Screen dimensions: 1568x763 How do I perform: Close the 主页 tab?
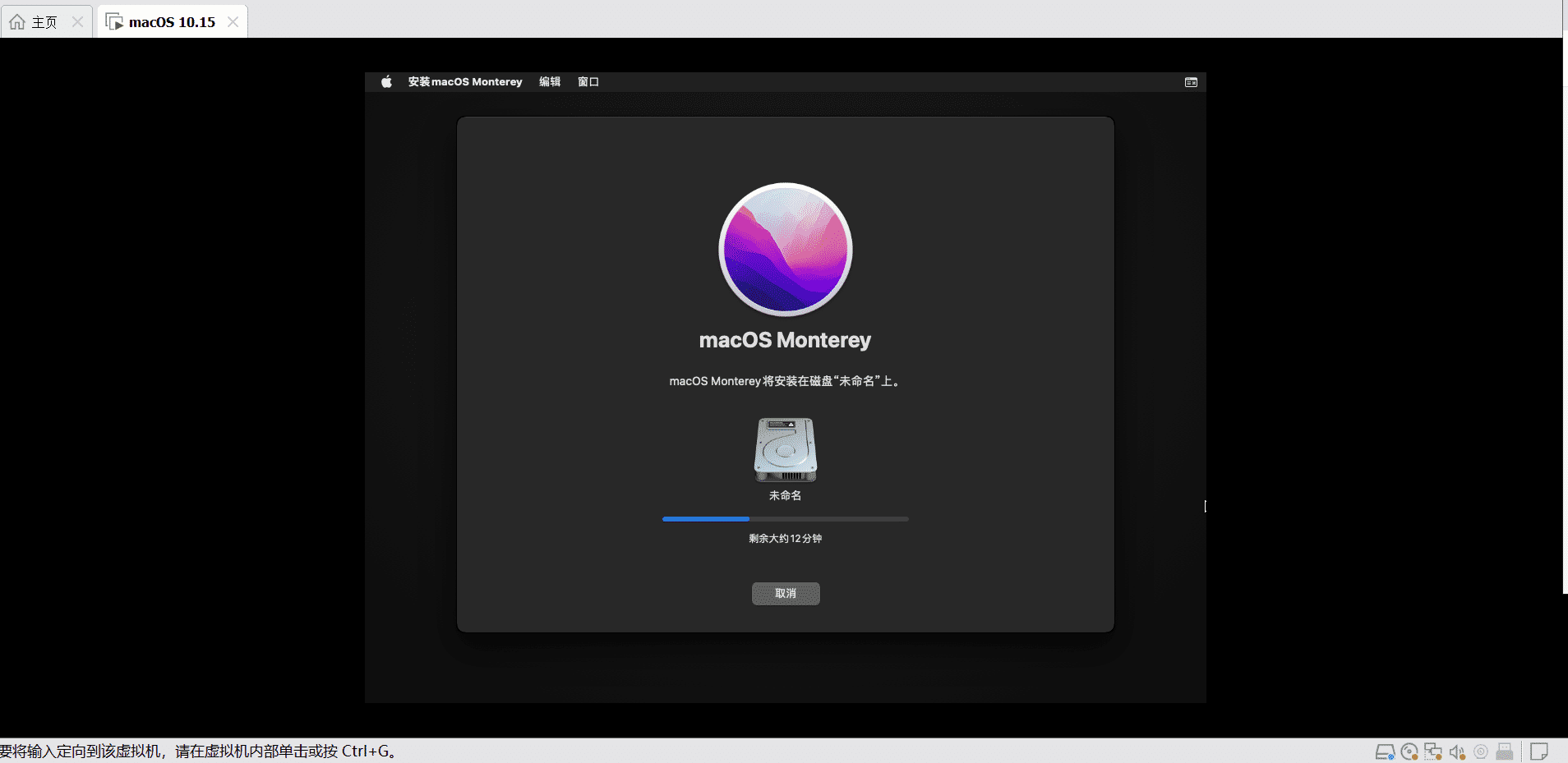click(77, 22)
